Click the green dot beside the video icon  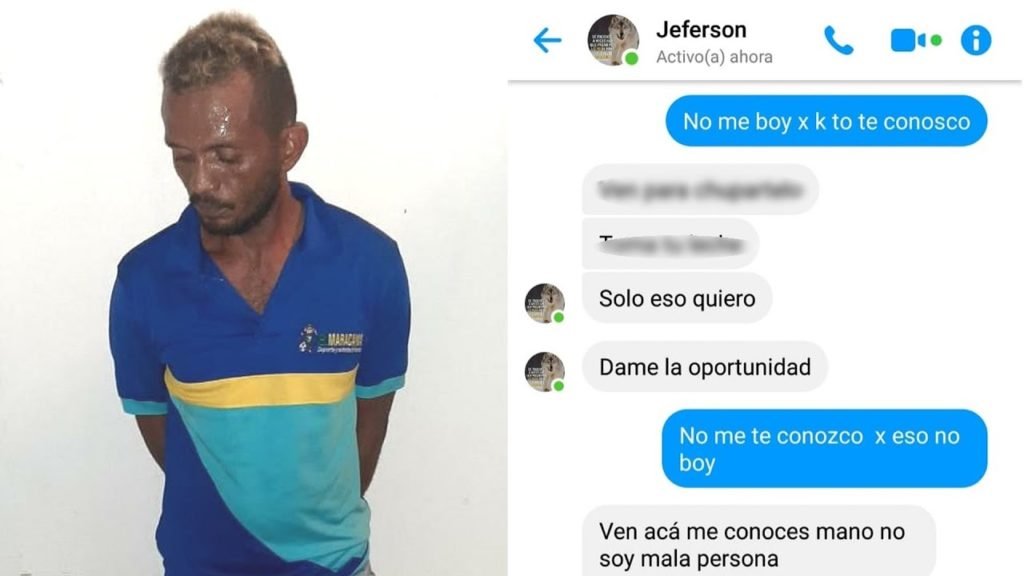[936, 40]
